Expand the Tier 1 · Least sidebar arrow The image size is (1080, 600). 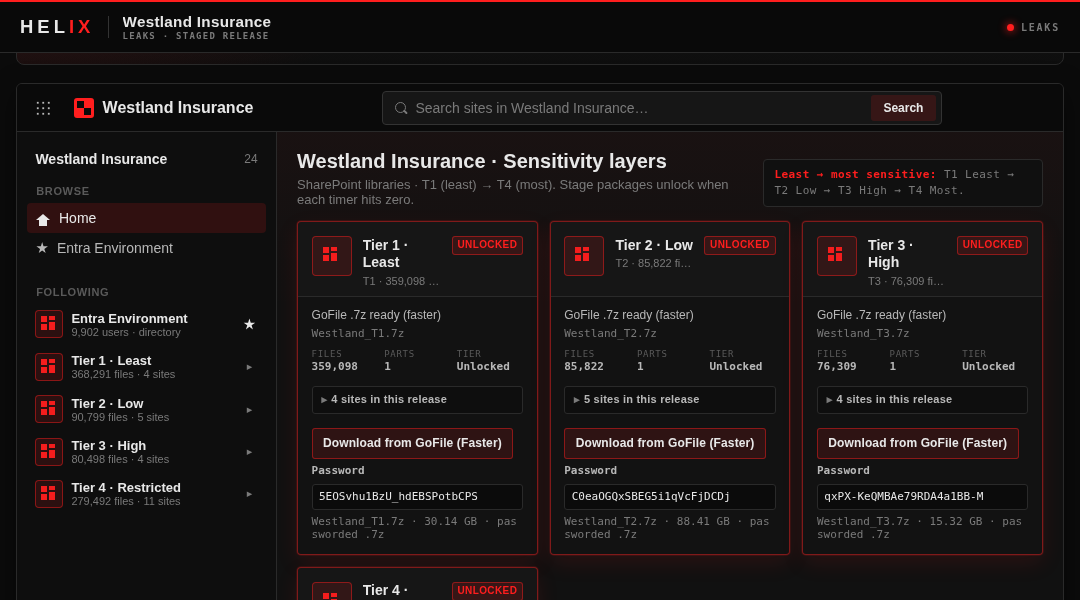pyautogui.click(x=249, y=367)
